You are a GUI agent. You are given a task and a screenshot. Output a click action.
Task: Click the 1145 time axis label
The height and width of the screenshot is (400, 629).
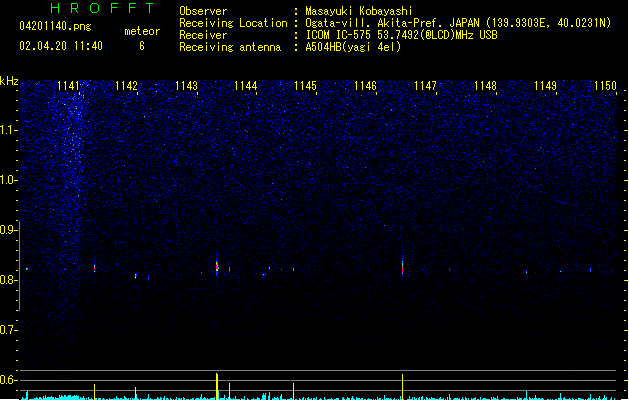coord(305,85)
